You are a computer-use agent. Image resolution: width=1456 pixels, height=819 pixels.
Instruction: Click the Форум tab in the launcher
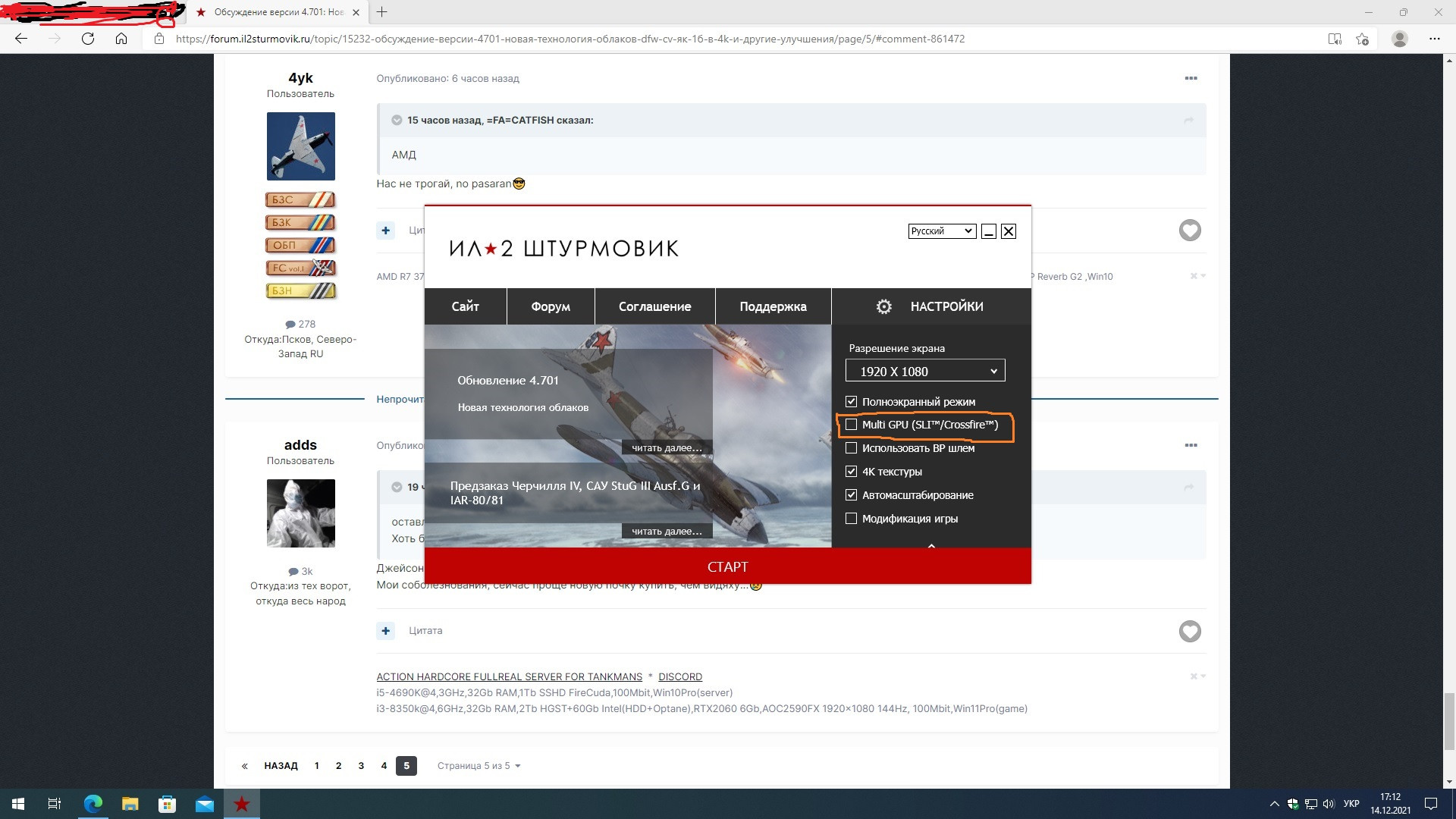551,306
